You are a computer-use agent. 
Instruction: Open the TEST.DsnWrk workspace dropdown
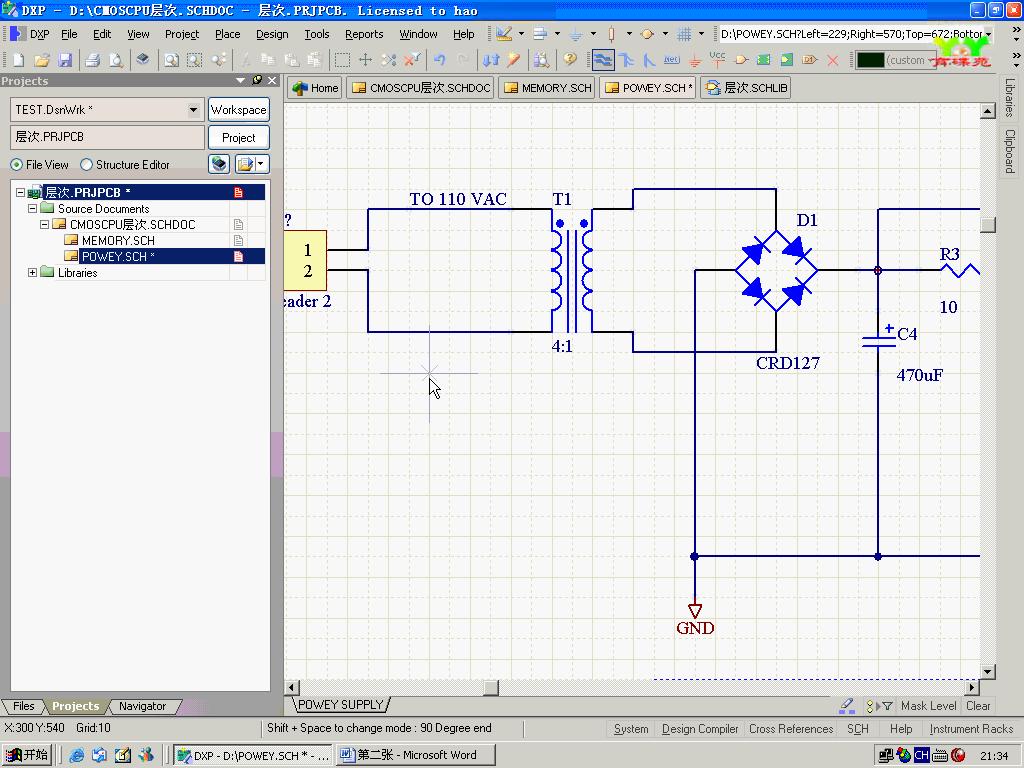[193, 110]
